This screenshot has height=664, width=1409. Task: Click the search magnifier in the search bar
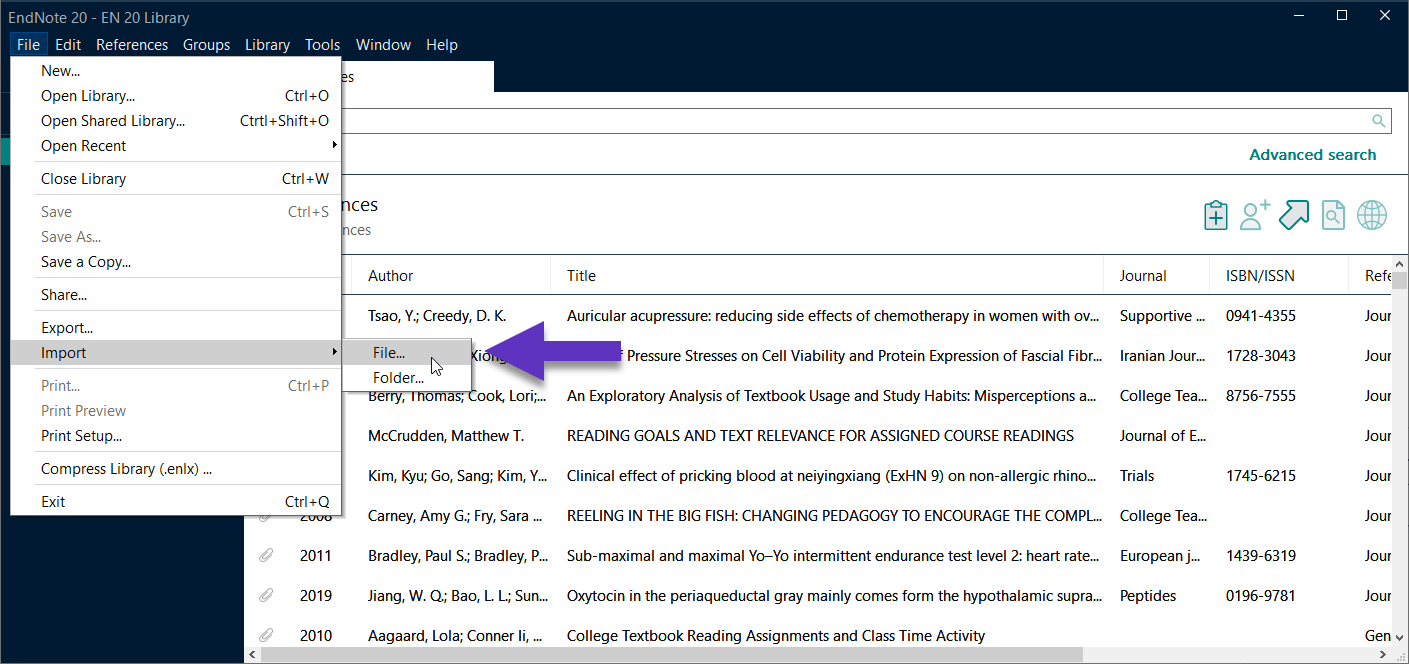(1379, 120)
